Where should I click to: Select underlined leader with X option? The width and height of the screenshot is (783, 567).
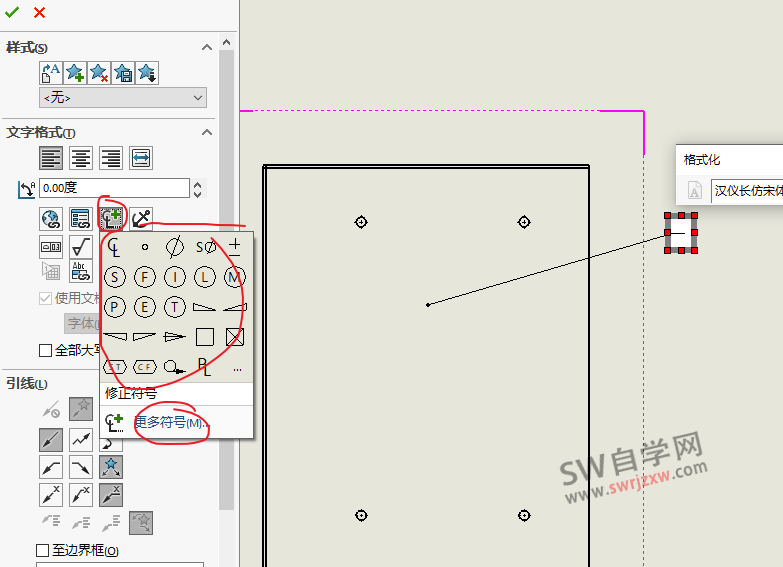pos(111,495)
